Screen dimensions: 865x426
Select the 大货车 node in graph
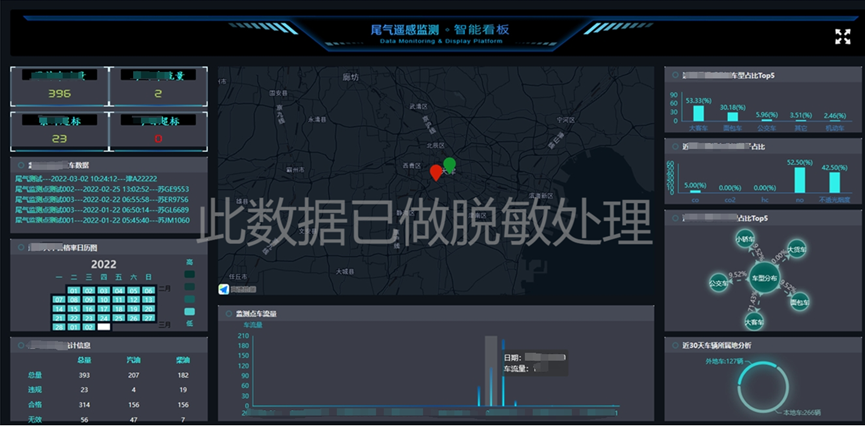[796, 248]
